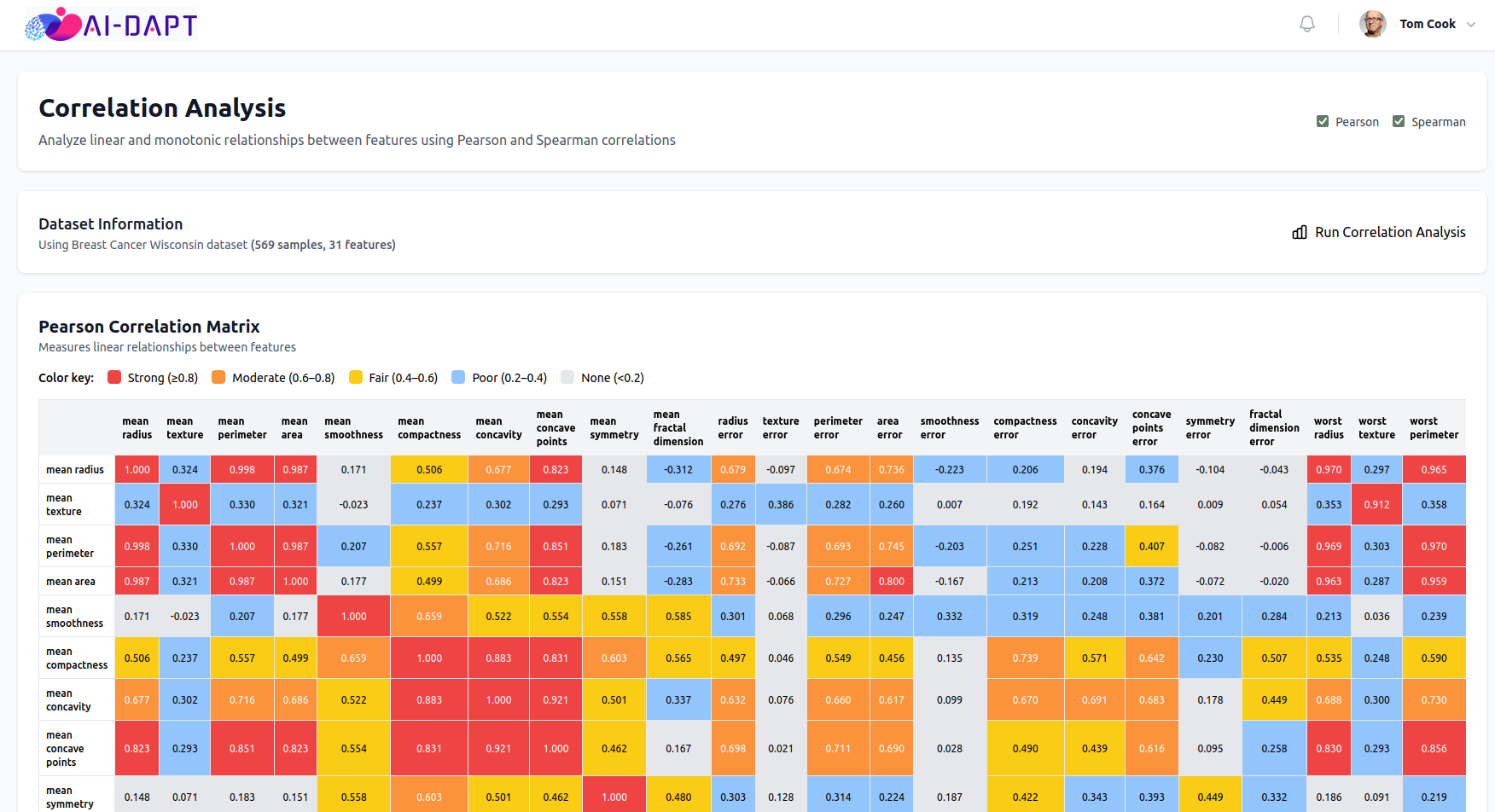Click Tom Cook's profile avatar

coord(1372,24)
